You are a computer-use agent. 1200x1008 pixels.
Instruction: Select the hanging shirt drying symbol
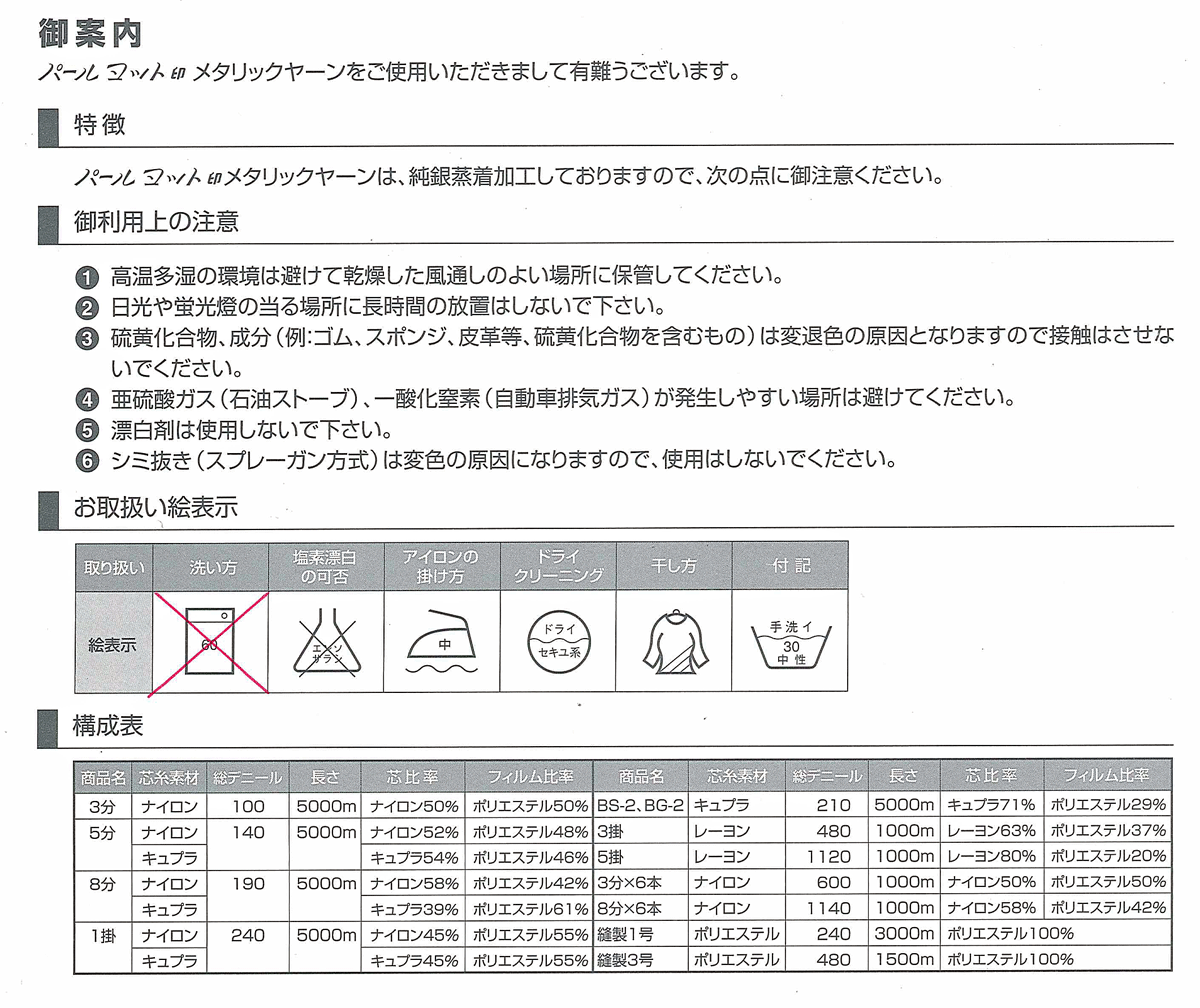pos(674,643)
